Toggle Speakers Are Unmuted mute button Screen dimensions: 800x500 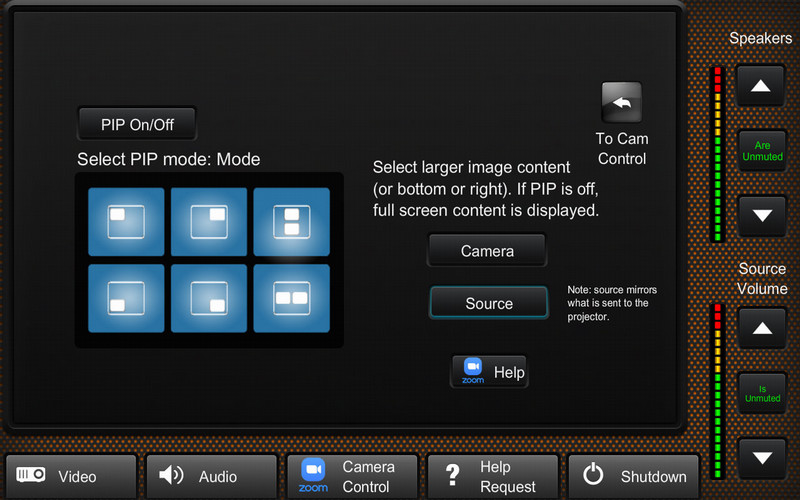(x=762, y=151)
